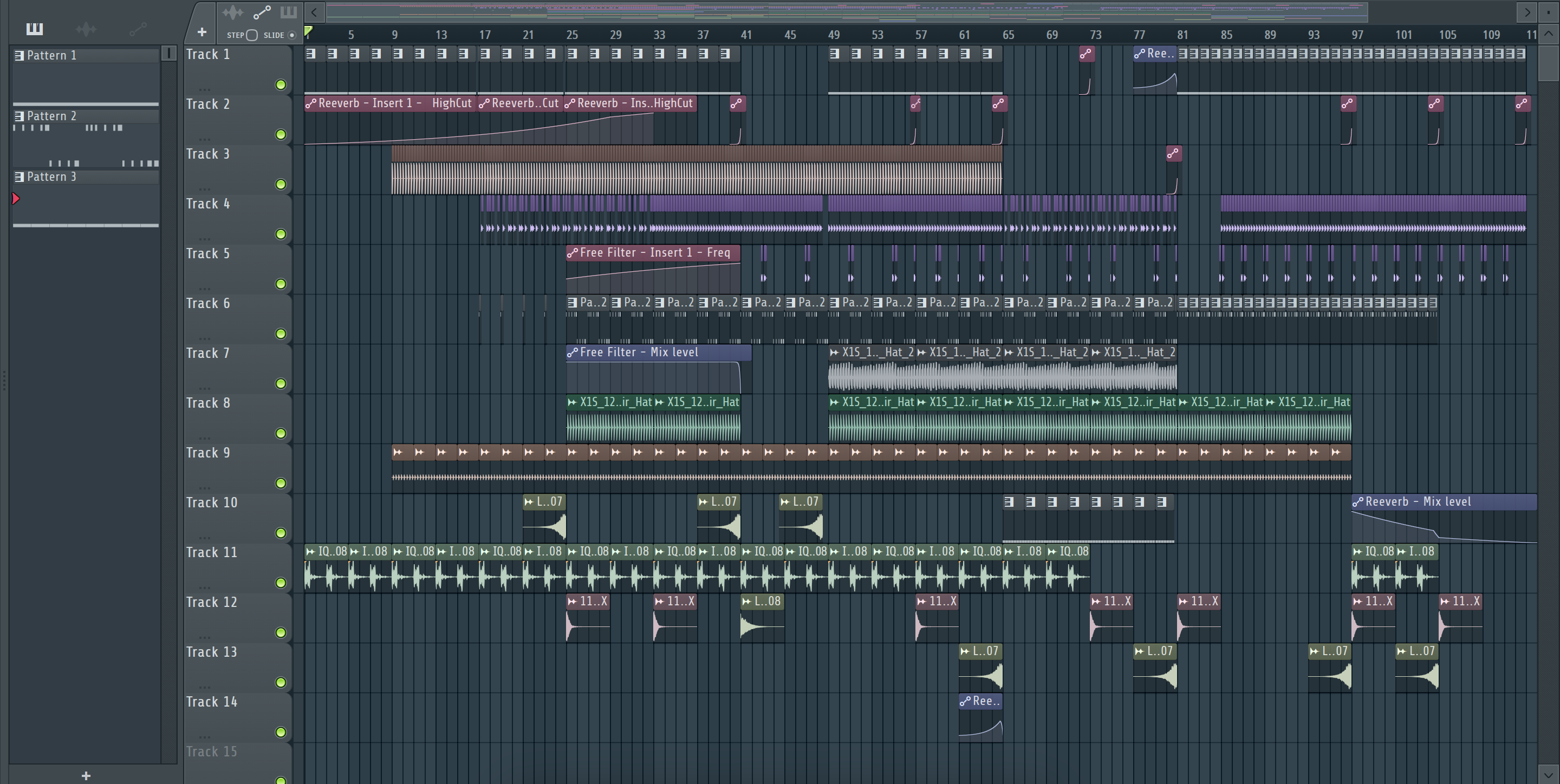Select the Track 14 header
Image resolution: width=1560 pixels, height=784 pixels.
click(237, 717)
